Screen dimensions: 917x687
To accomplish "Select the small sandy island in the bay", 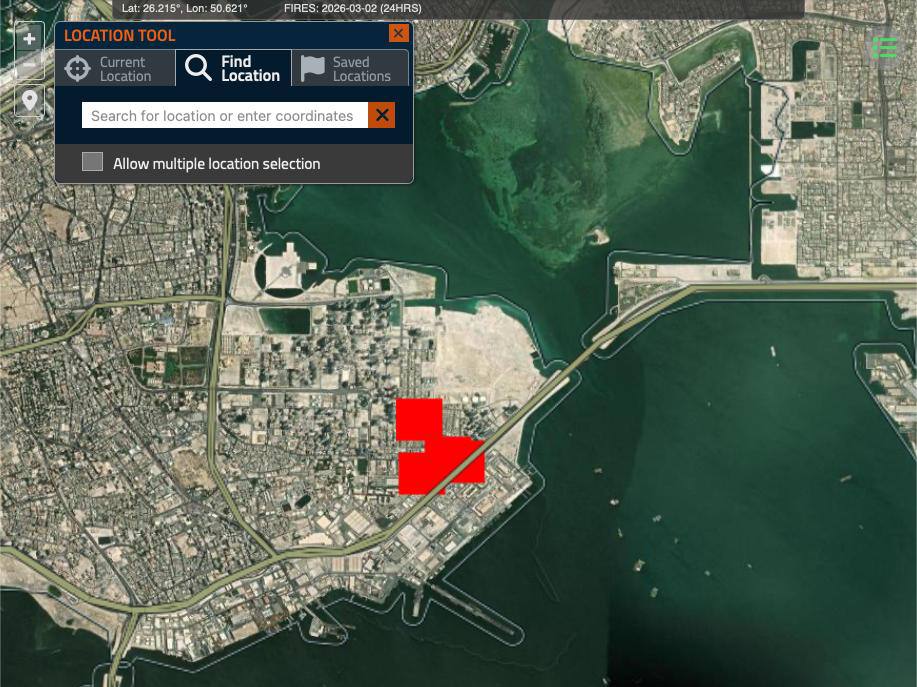I will point(597,236).
